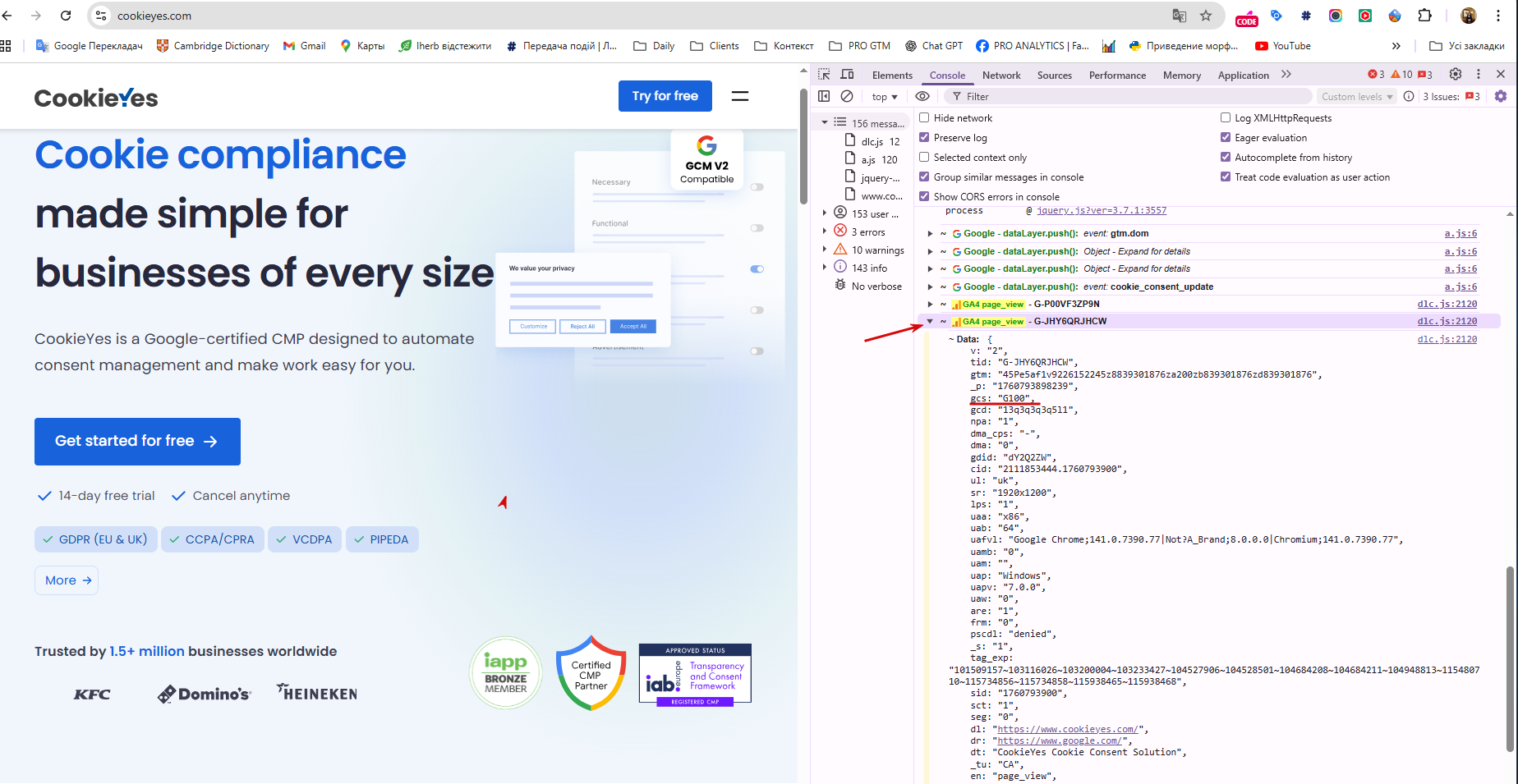Open the Gmail bookmark
The image size is (1518, 784).
tap(304, 46)
